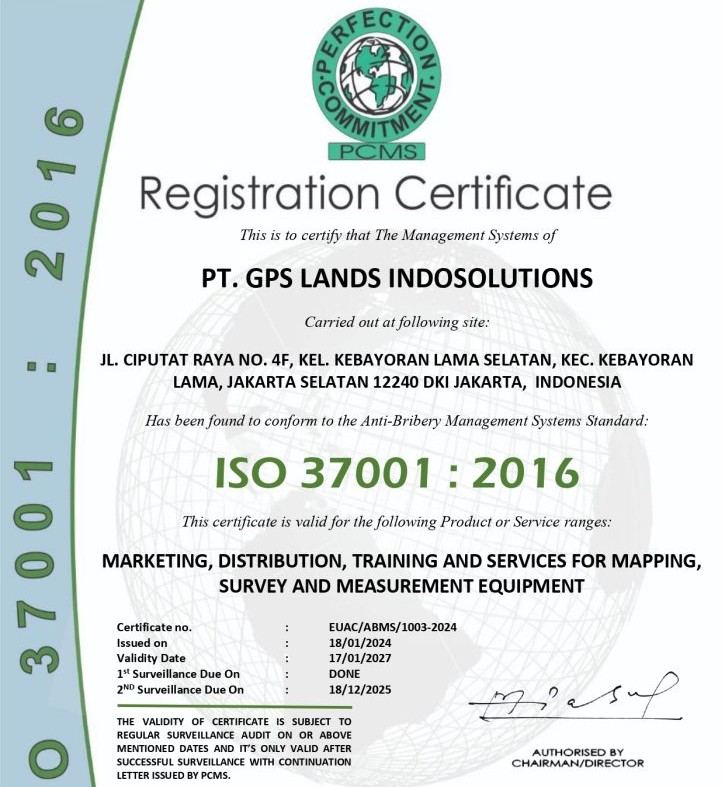Image resolution: width=725 pixels, height=787 pixels.
Task: Click 'This certificate is valid for' line
Action: [397, 522]
